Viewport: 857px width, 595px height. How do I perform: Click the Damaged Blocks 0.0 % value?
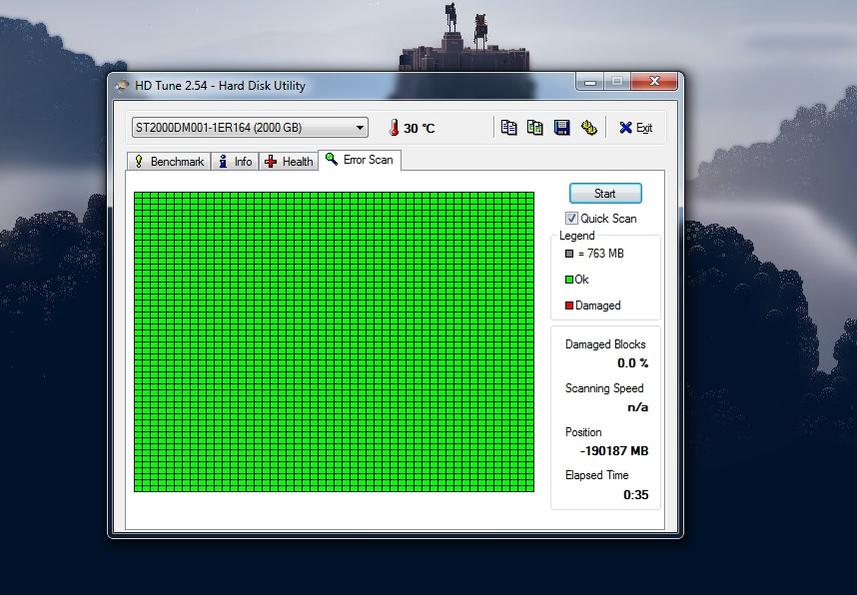coord(632,363)
